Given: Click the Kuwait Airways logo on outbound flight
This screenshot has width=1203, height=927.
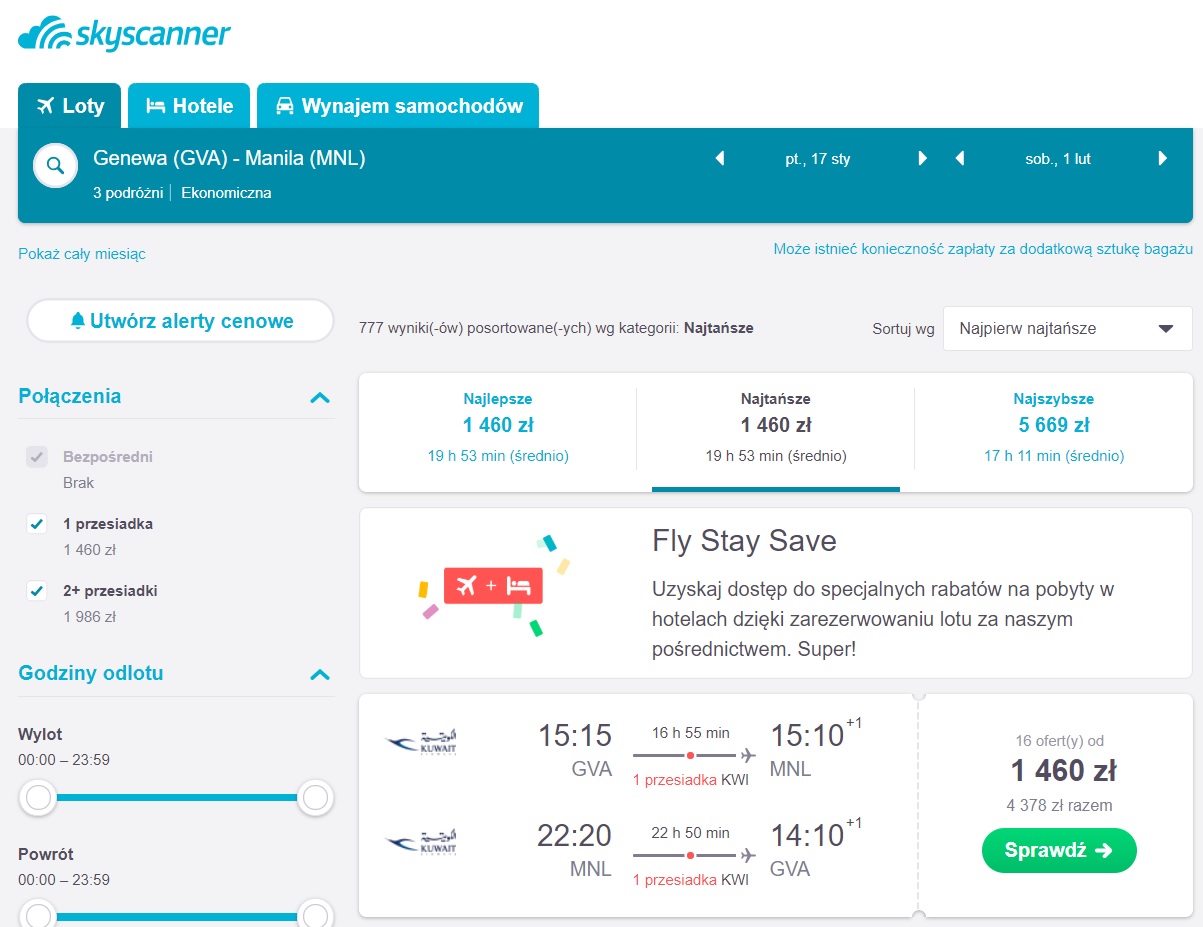Looking at the screenshot, I should [421, 742].
